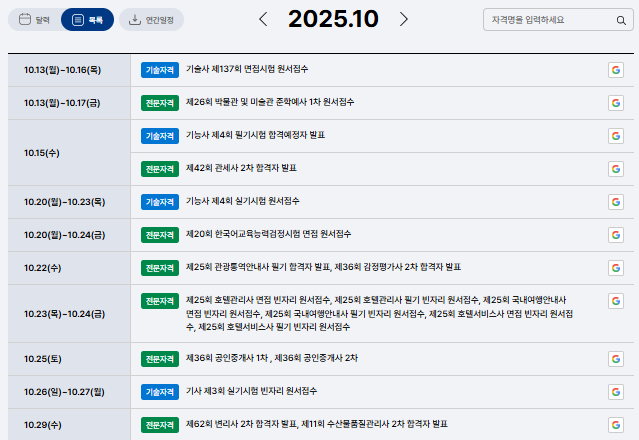Click 제62회 변리사 2차 합격자 발표 text
This screenshot has height=440, width=639.
(x=241, y=424)
